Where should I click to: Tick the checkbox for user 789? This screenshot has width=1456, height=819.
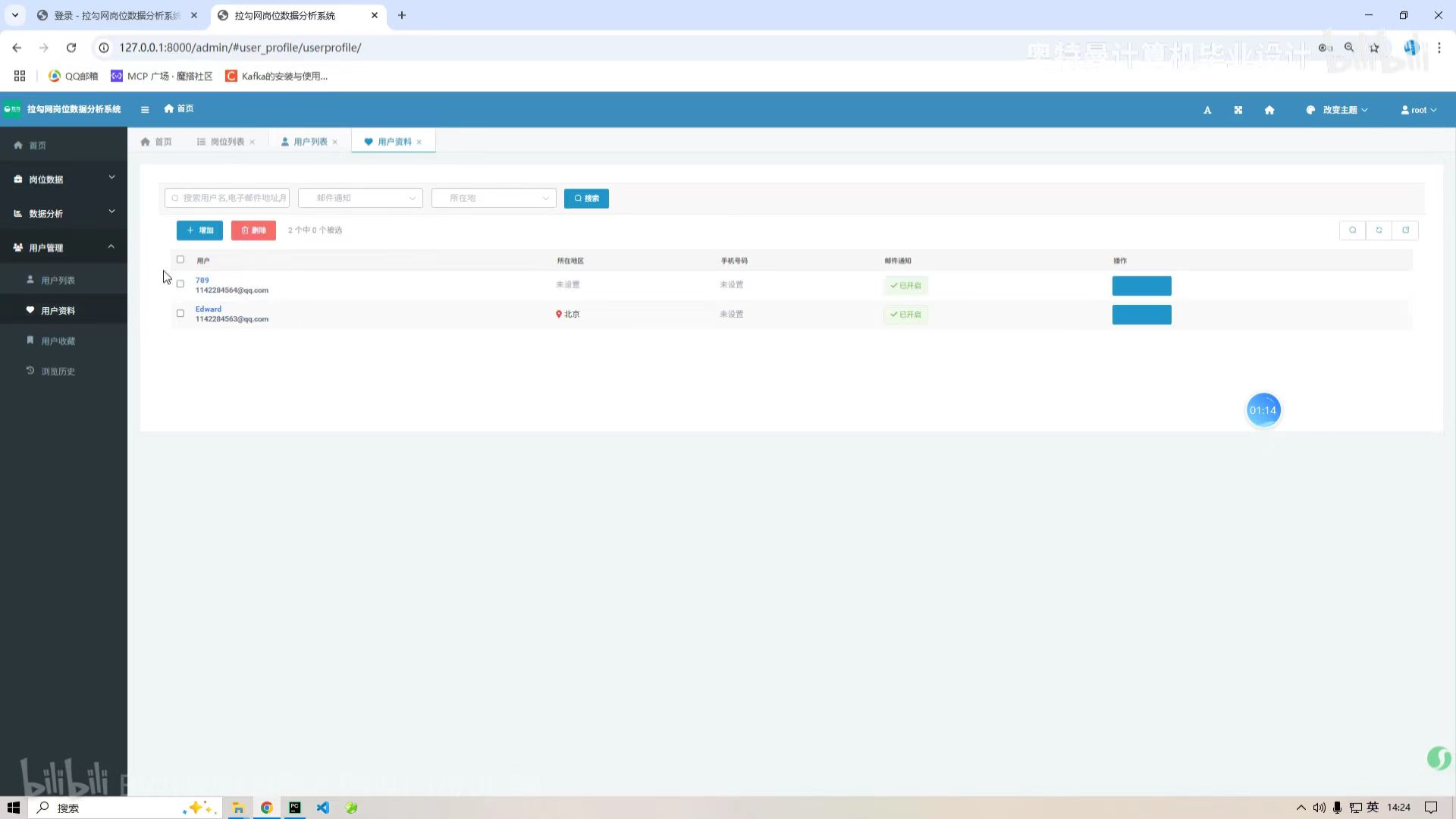point(180,284)
